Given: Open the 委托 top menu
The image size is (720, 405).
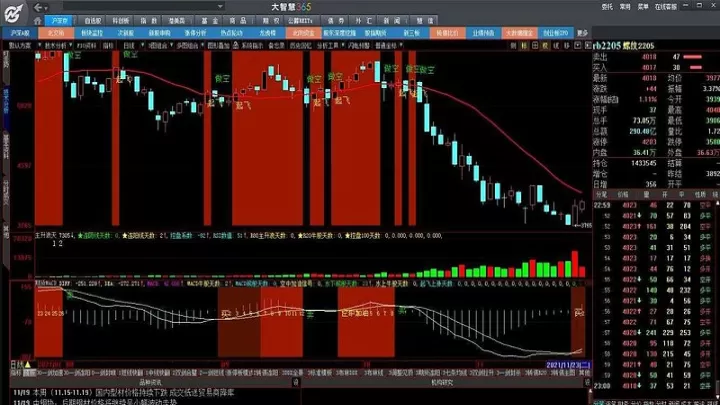Looking at the screenshot, I should click(x=607, y=7).
